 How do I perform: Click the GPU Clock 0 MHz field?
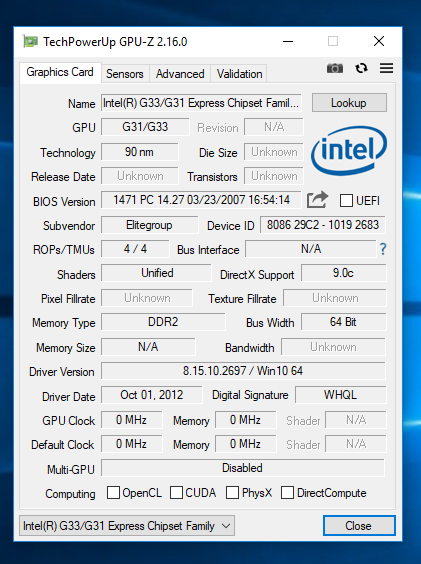coord(131,420)
